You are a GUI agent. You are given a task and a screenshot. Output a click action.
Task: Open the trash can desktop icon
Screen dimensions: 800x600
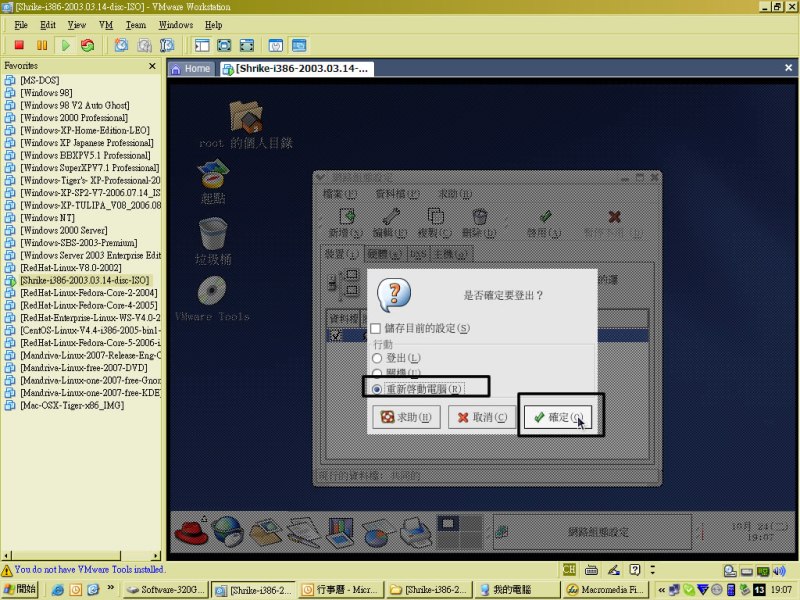[x=213, y=233]
